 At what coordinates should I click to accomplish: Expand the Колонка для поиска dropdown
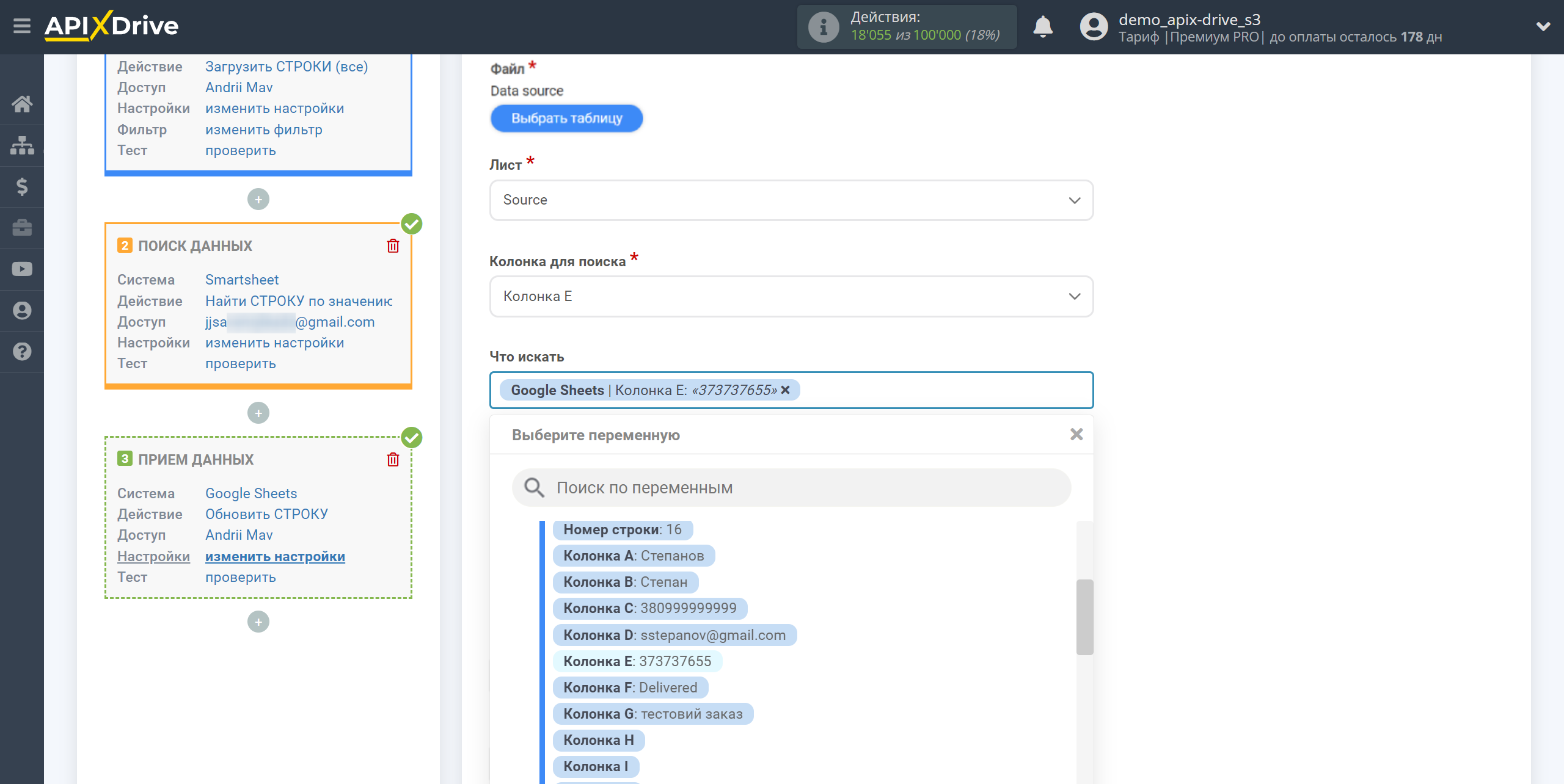click(x=790, y=296)
